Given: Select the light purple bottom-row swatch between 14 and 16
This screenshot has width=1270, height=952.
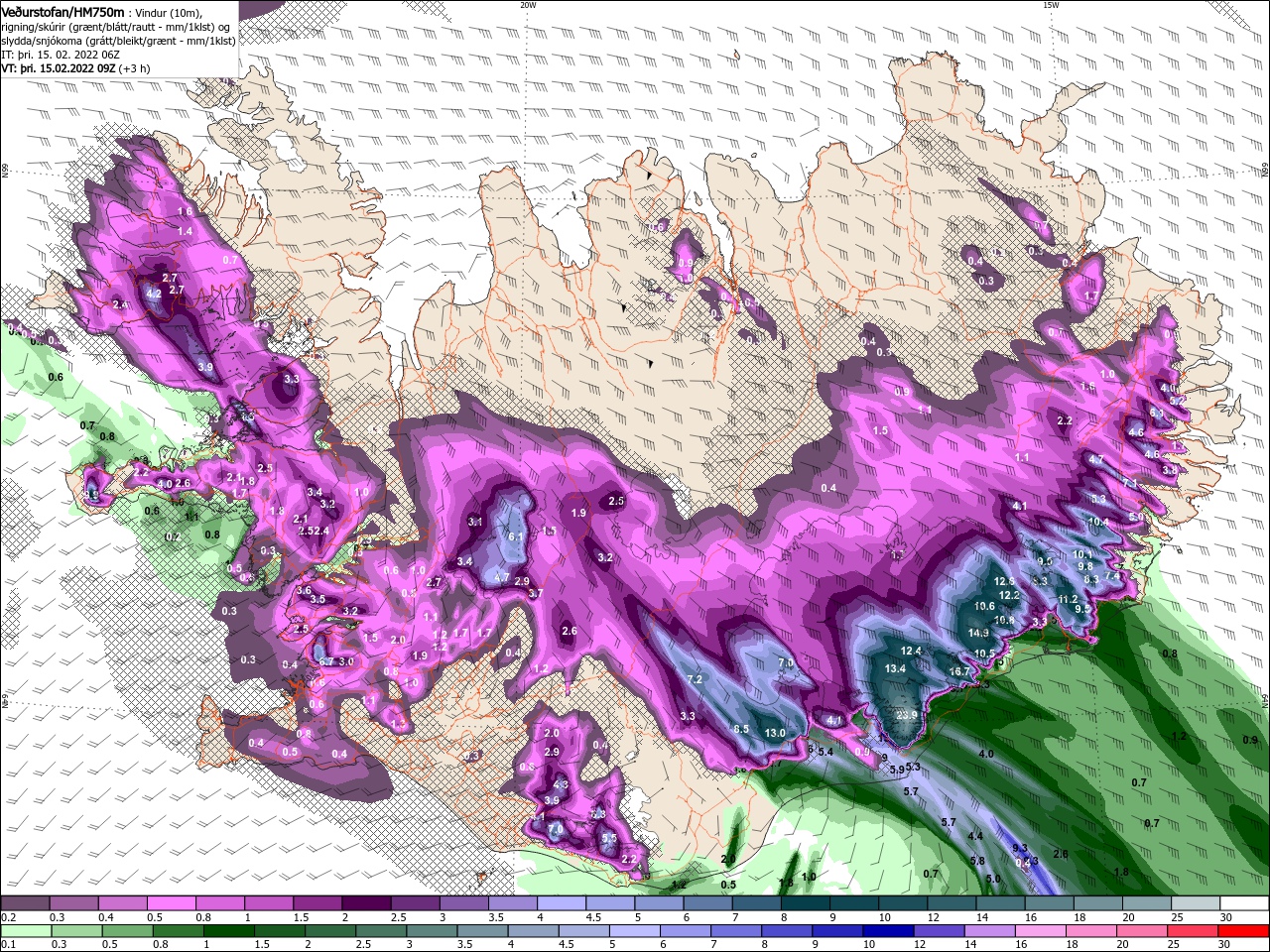Looking at the screenshot, I should pos(988,930).
